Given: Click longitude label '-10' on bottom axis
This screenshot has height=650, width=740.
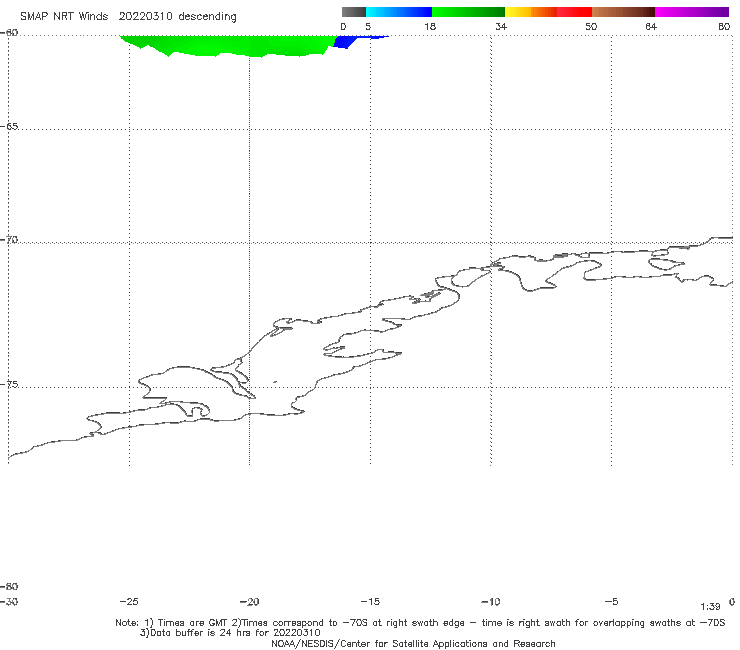Looking at the screenshot, I should tap(491, 602).
